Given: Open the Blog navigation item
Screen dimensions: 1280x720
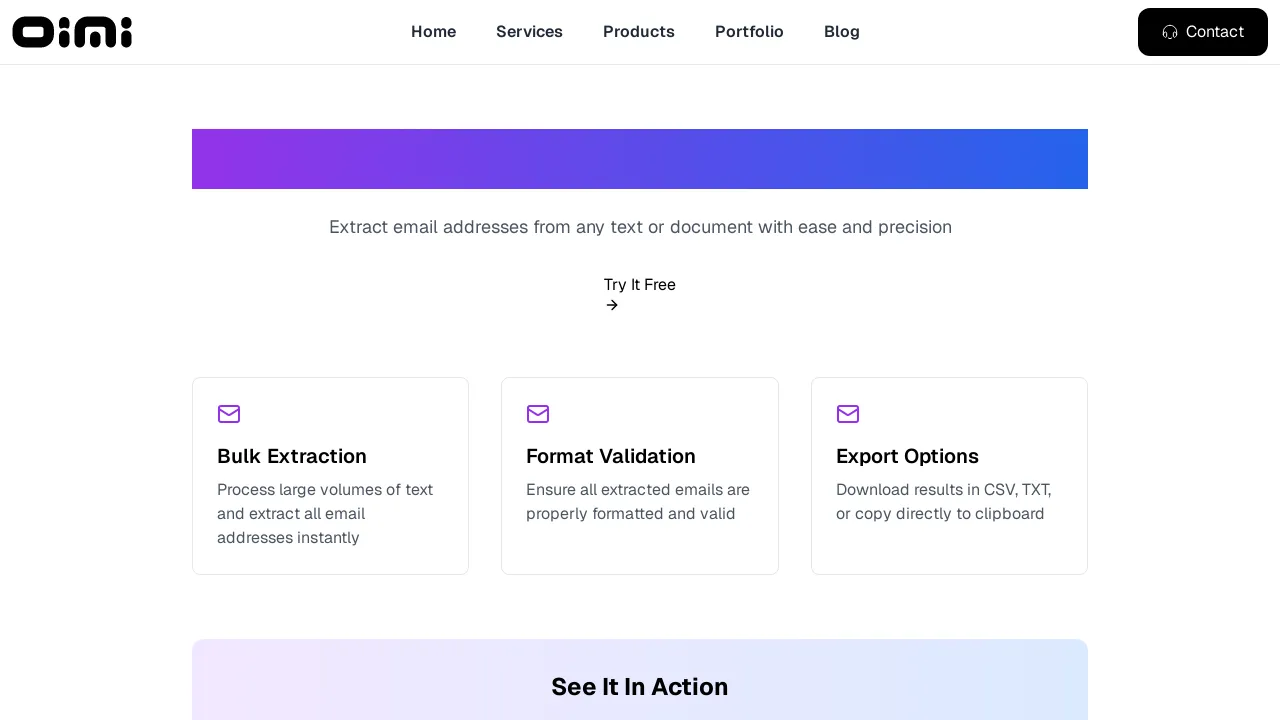Looking at the screenshot, I should click(841, 31).
